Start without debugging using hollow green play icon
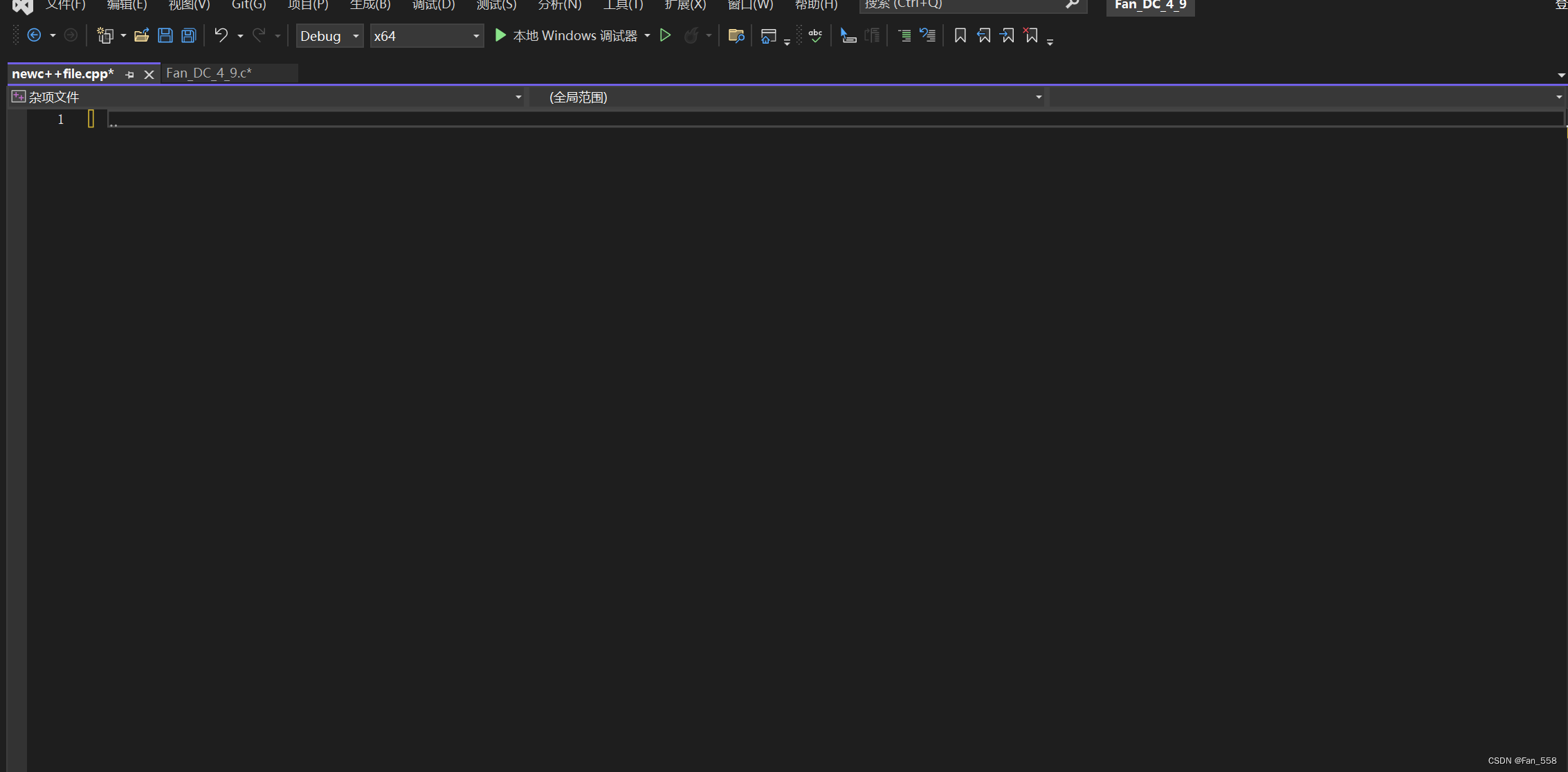Image resolution: width=1568 pixels, height=772 pixels. (665, 35)
